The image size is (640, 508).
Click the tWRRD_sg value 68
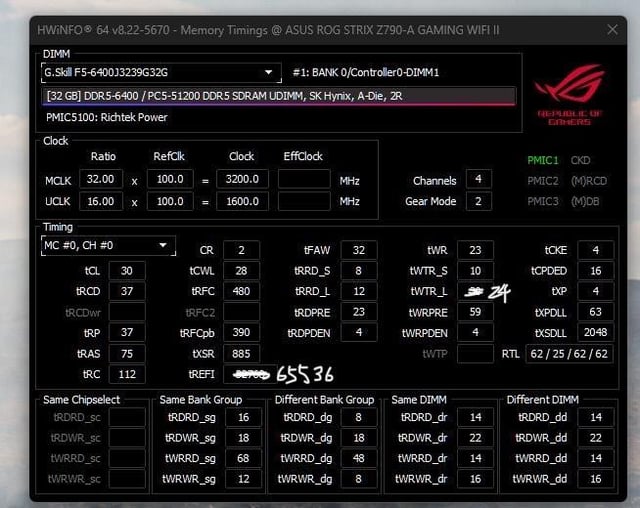coord(244,458)
